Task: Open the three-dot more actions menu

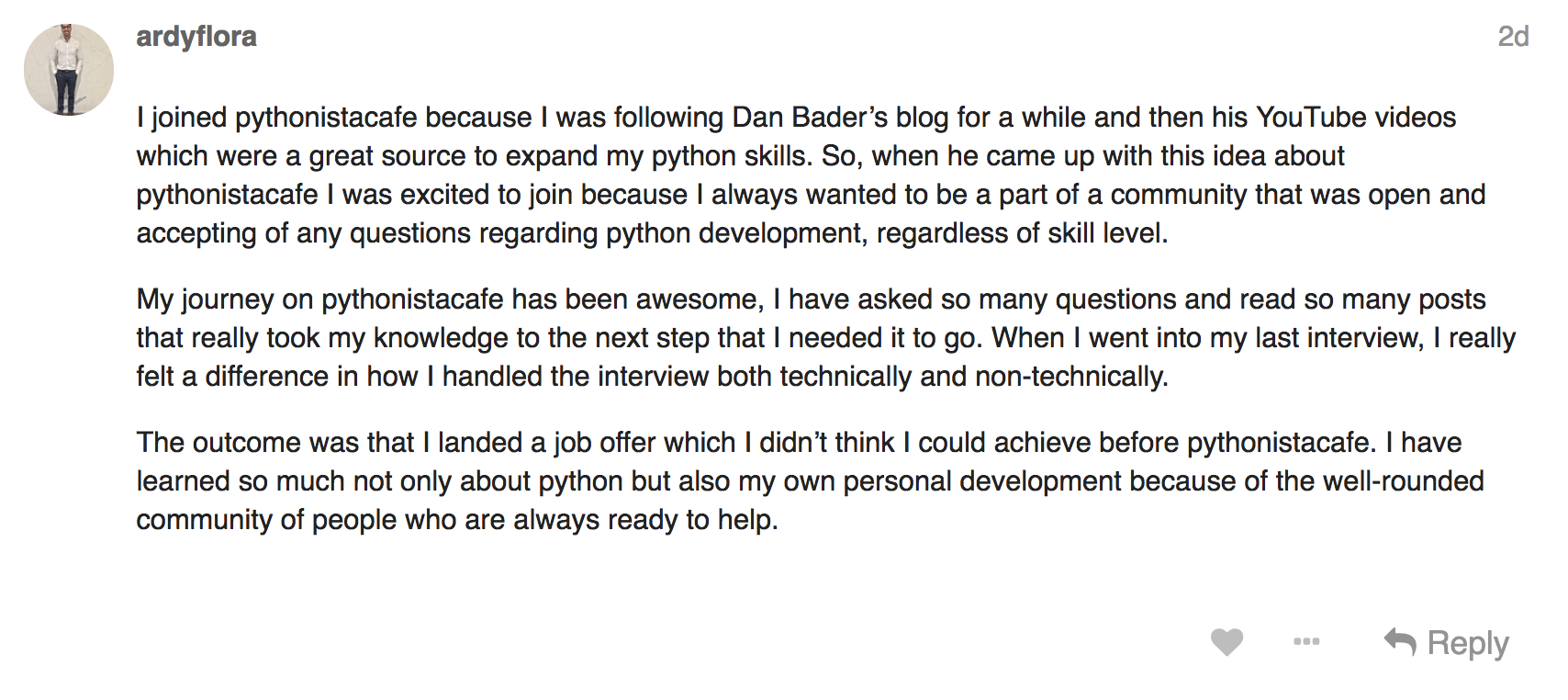Action: point(1305,642)
